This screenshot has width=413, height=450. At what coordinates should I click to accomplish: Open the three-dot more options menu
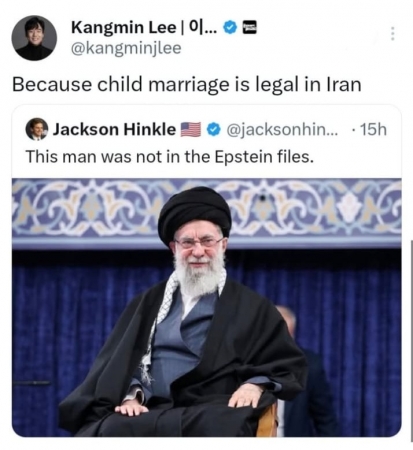(393, 34)
